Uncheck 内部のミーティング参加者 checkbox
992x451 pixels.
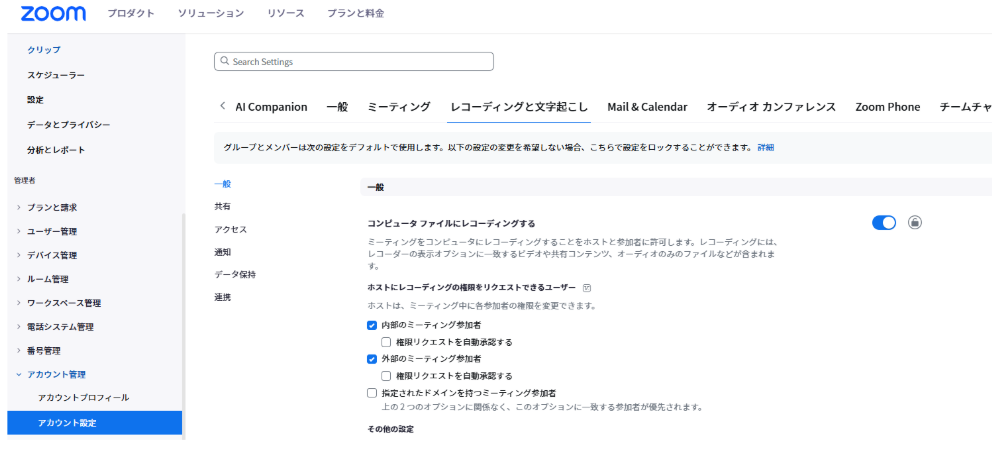coord(372,325)
